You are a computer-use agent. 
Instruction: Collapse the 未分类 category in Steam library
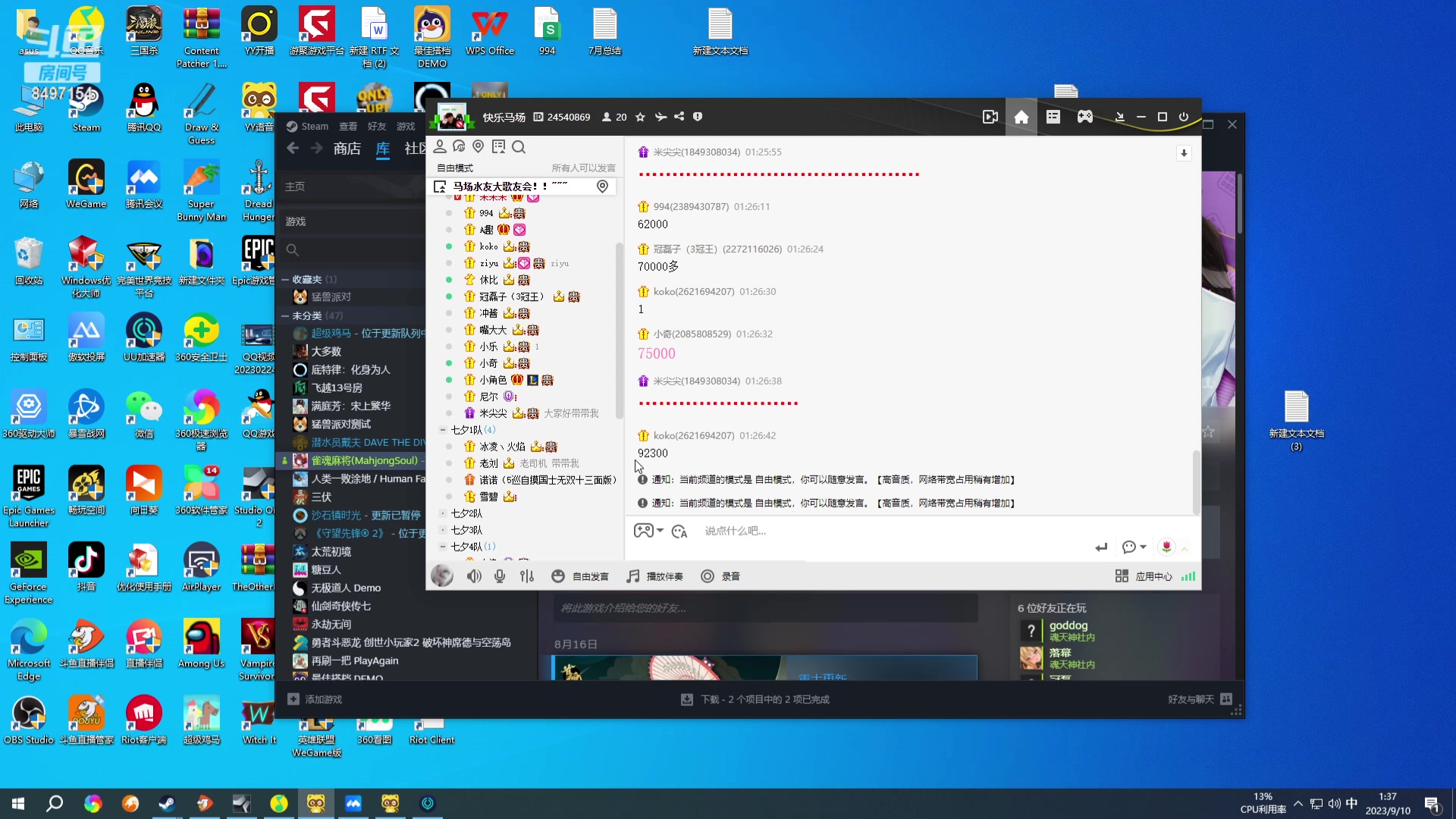[285, 315]
